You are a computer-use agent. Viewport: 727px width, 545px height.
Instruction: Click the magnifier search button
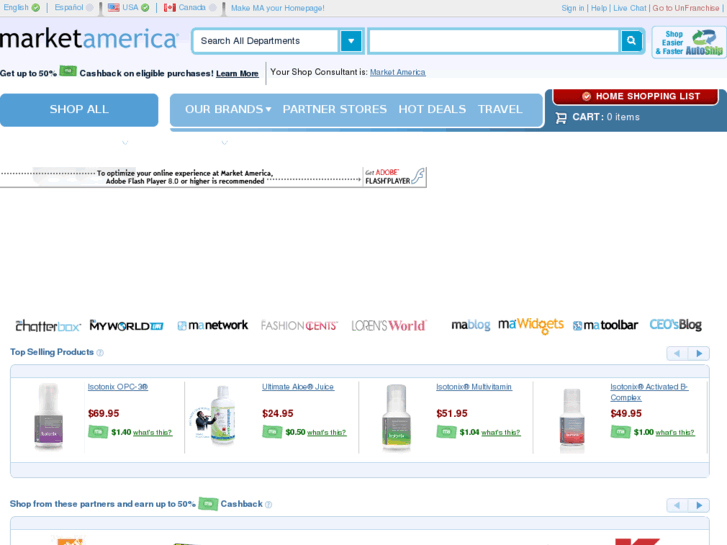[x=631, y=41]
